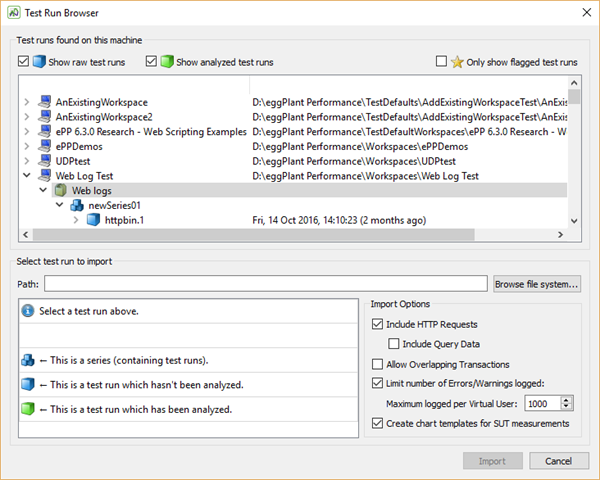Toggle Limit number of Errors/Warnings logged
The width and height of the screenshot is (600, 480).
(377, 383)
